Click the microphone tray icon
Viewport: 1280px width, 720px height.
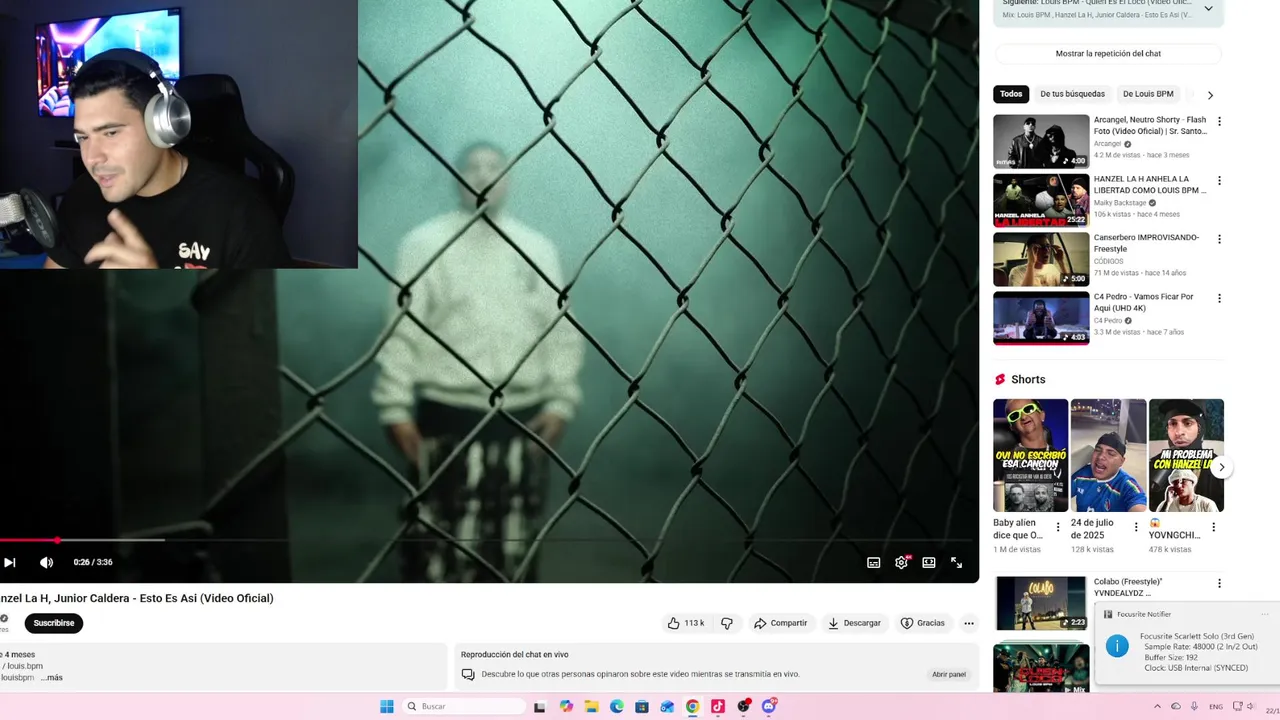(x=1194, y=706)
